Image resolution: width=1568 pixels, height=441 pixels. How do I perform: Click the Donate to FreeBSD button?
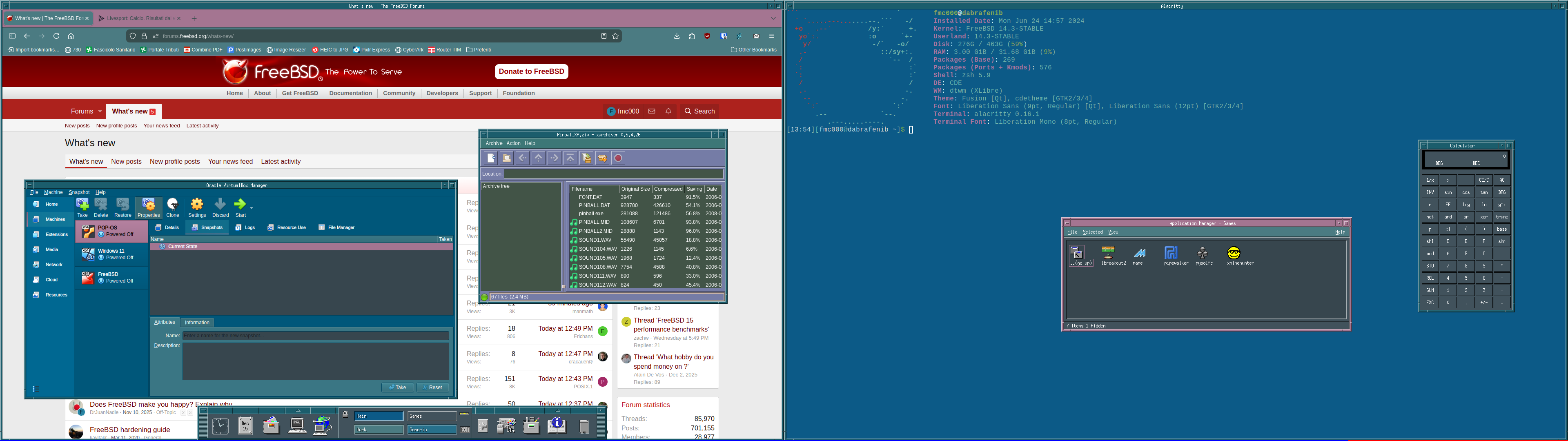pos(531,71)
